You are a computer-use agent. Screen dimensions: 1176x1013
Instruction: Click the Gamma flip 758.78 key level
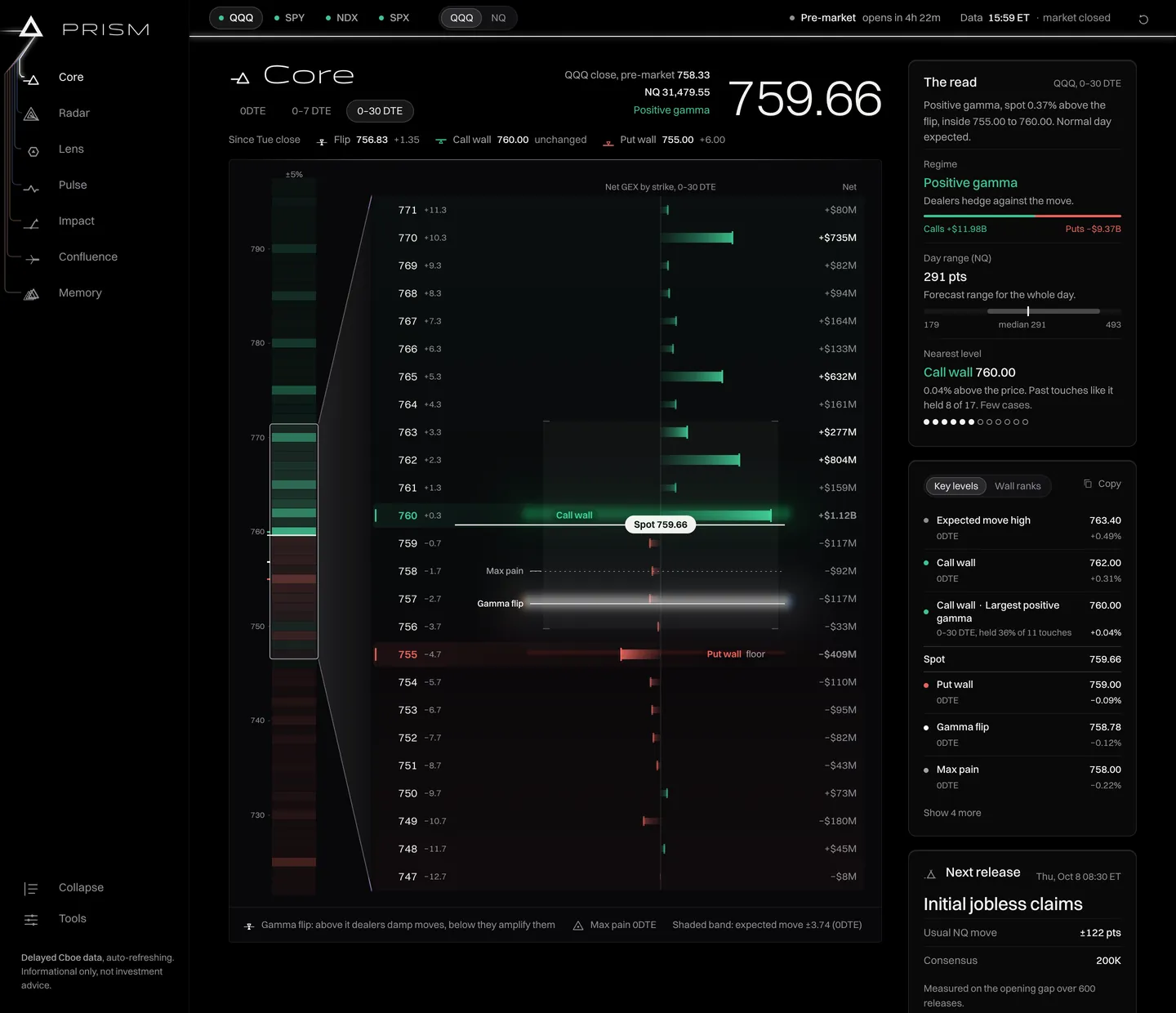[x=1022, y=734]
